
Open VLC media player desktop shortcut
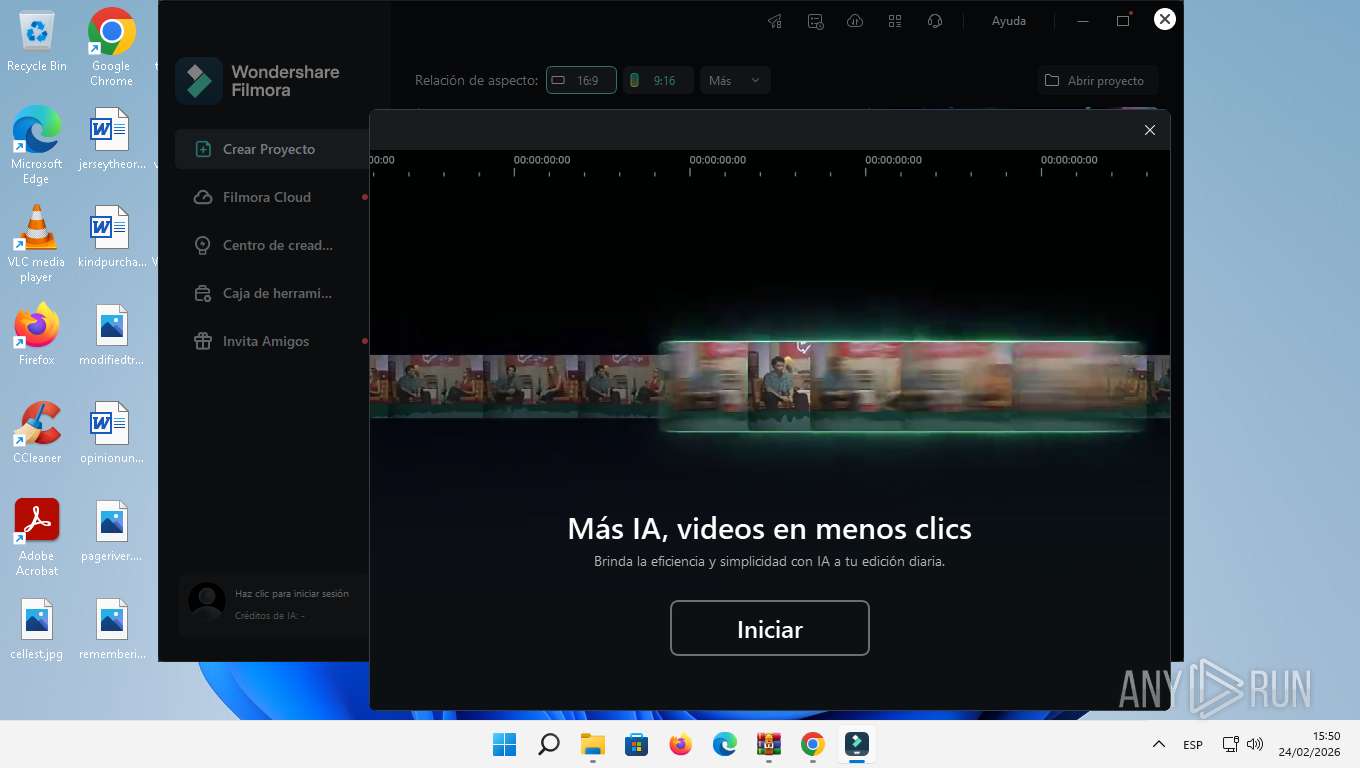click(x=37, y=243)
